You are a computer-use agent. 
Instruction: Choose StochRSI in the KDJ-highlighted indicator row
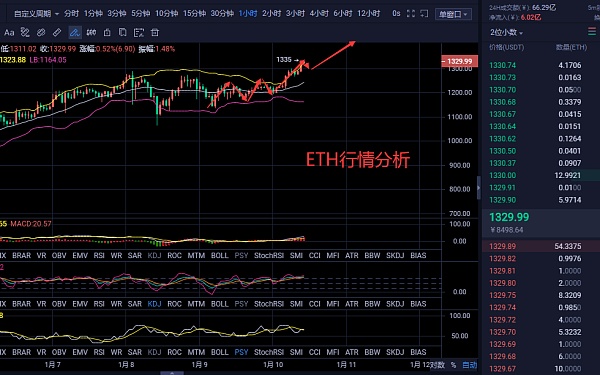coord(269,304)
